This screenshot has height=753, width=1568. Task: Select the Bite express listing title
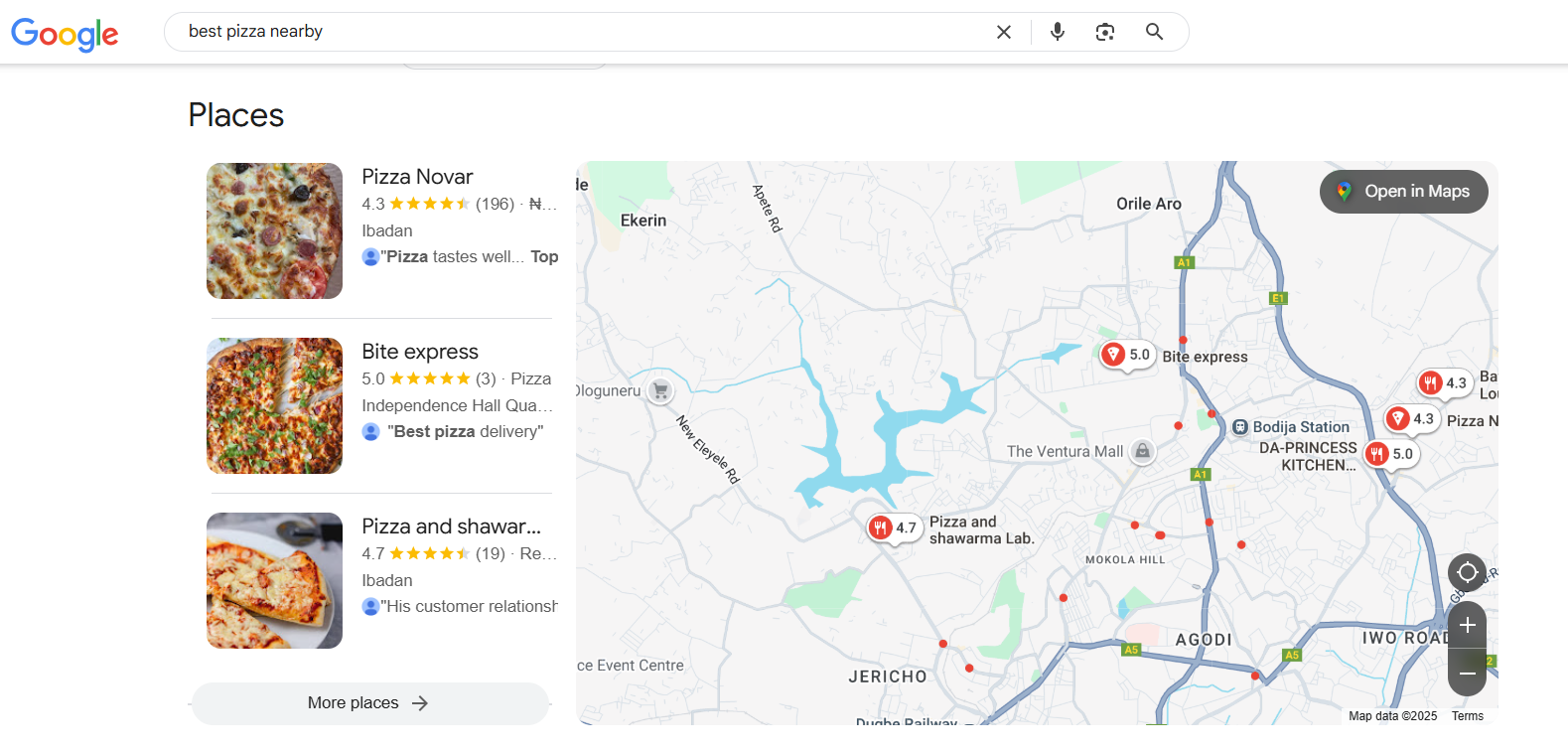pos(420,352)
